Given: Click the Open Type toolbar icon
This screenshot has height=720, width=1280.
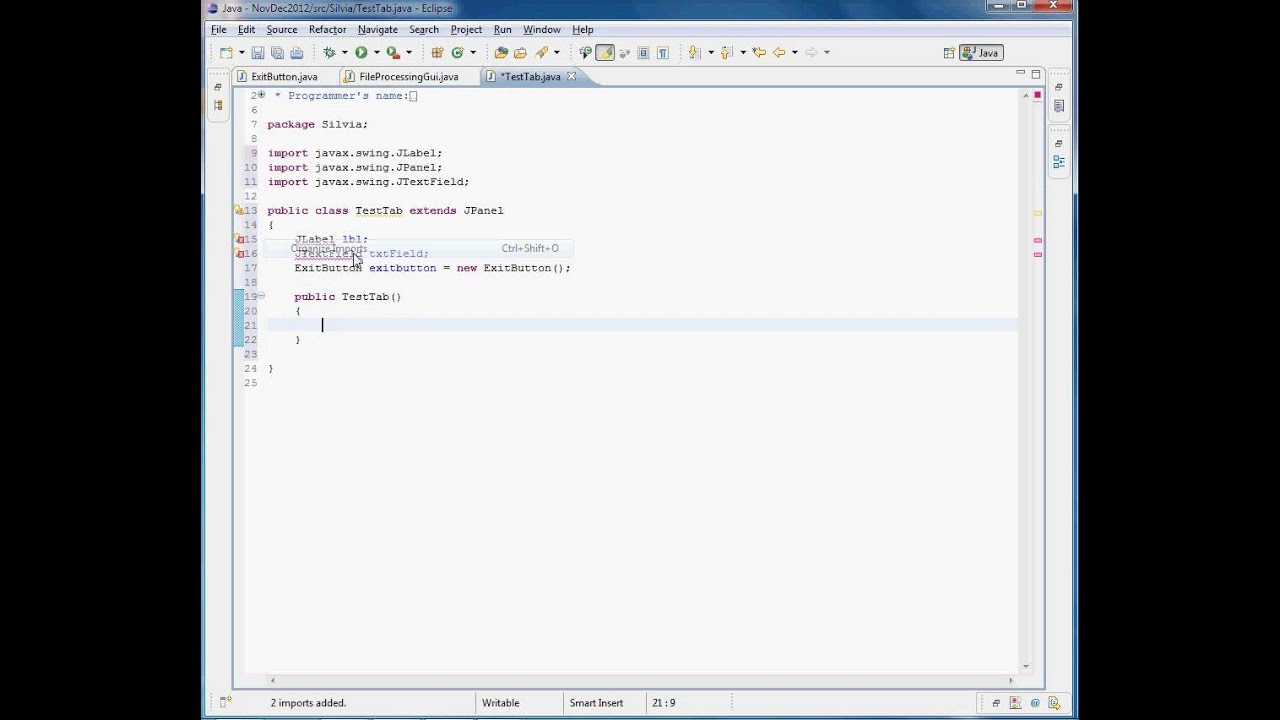Looking at the screenshot, I should [501, 52].
